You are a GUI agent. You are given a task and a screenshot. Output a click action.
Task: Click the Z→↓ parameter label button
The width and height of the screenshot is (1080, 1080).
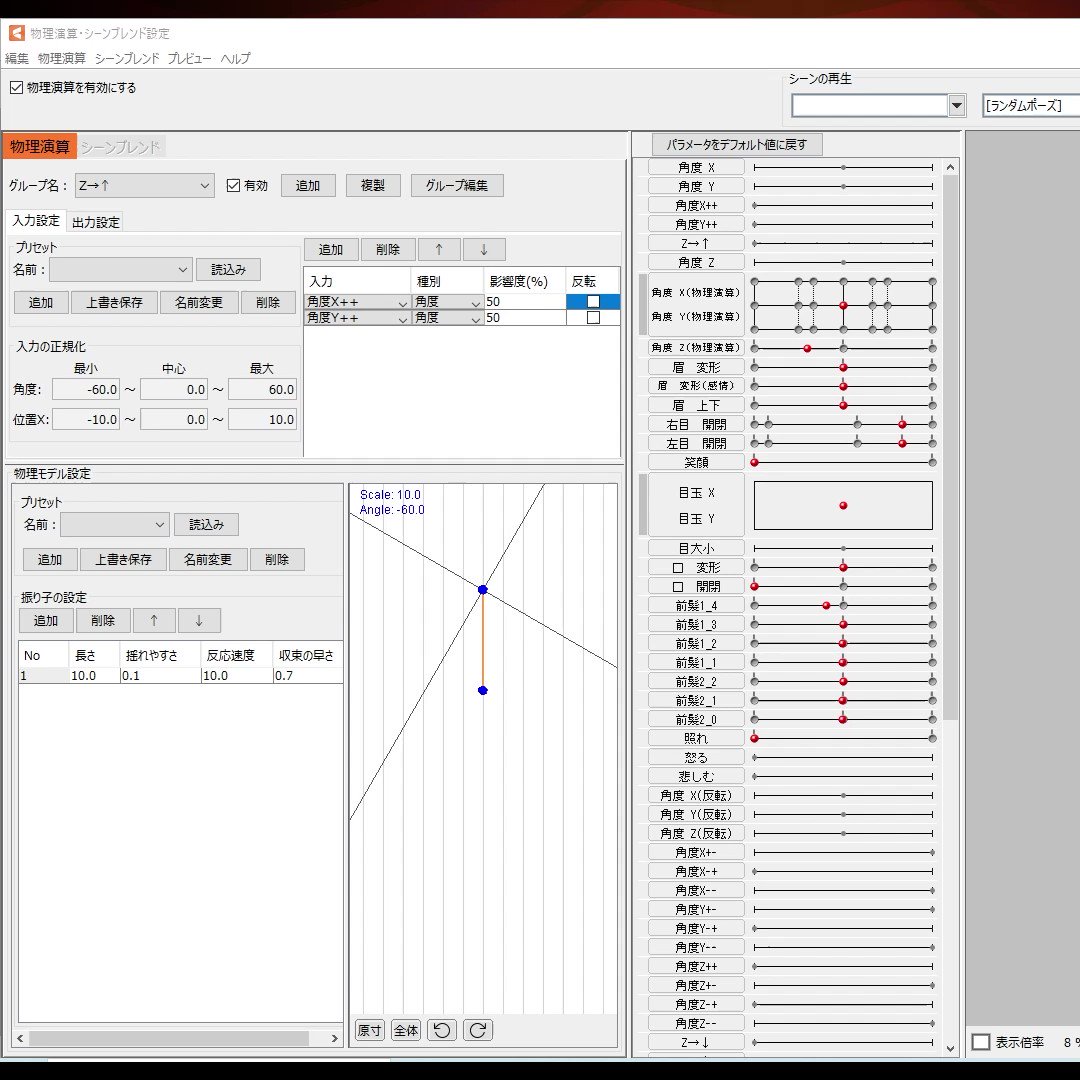coord(696,1042)
